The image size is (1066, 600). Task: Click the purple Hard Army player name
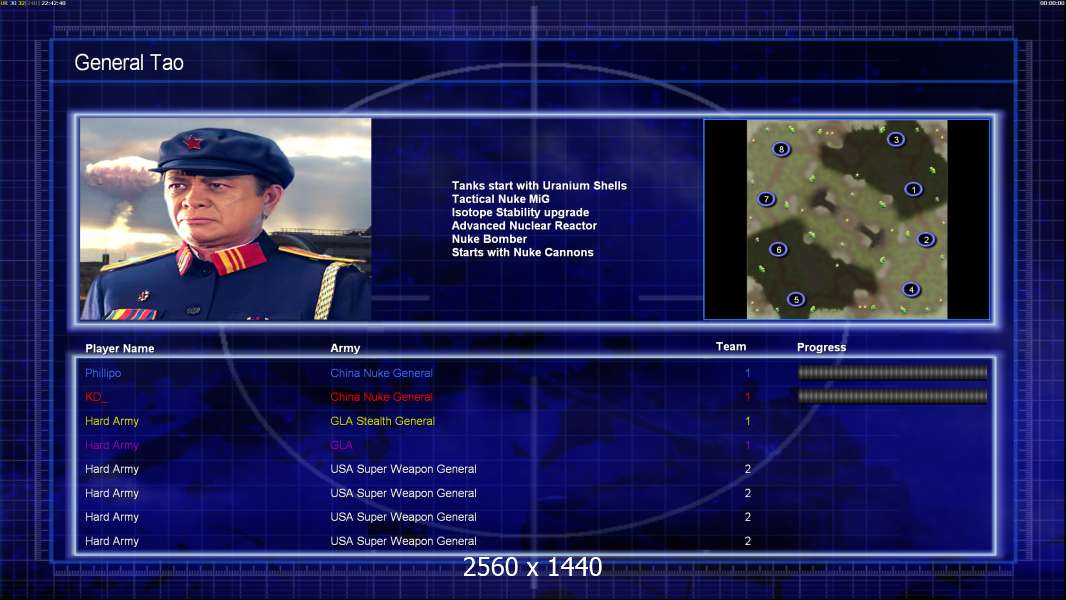click(112, 445)
